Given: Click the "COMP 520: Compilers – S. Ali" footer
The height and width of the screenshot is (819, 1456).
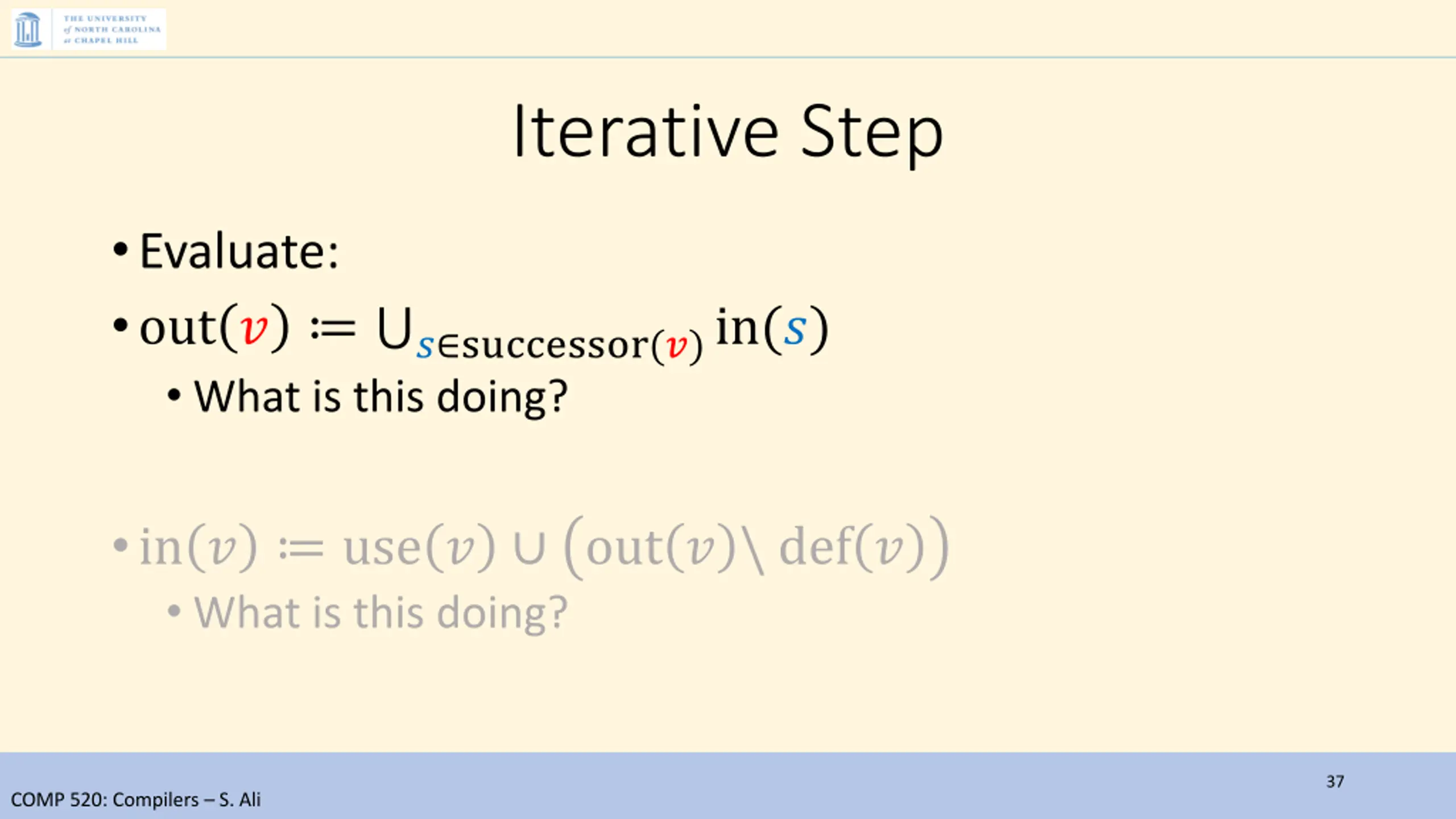Looking at the screenshot, I should (135, 800).
